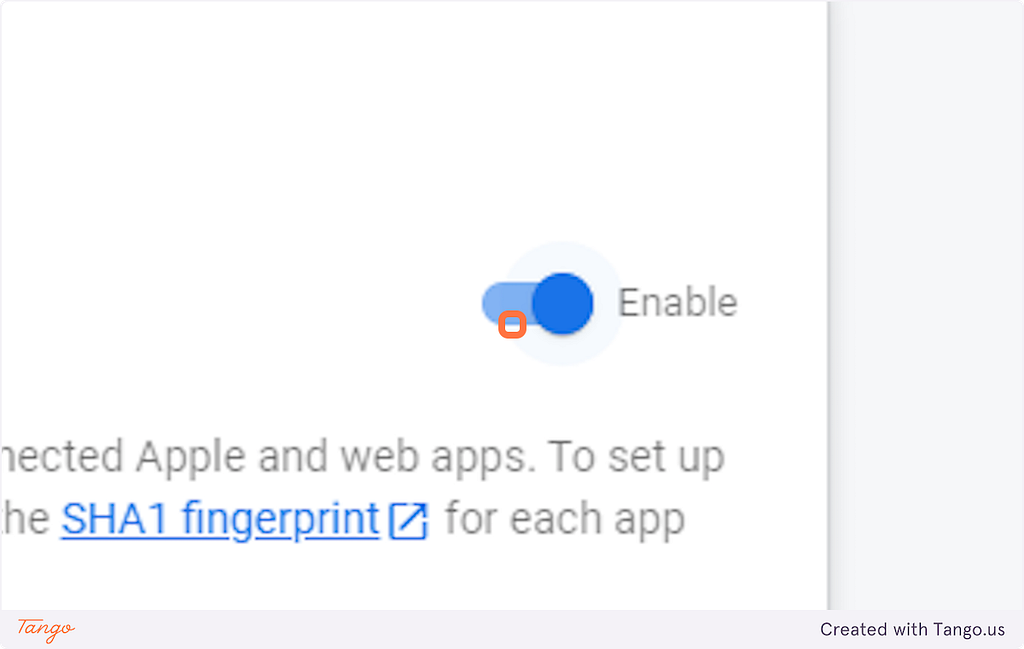Click the text "for each app"
The image size is (1024, 649).
click(x=565, y=520)
